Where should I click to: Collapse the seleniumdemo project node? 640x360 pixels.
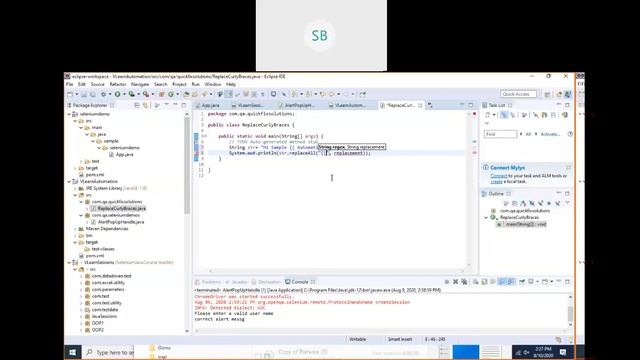pos(69,114)
